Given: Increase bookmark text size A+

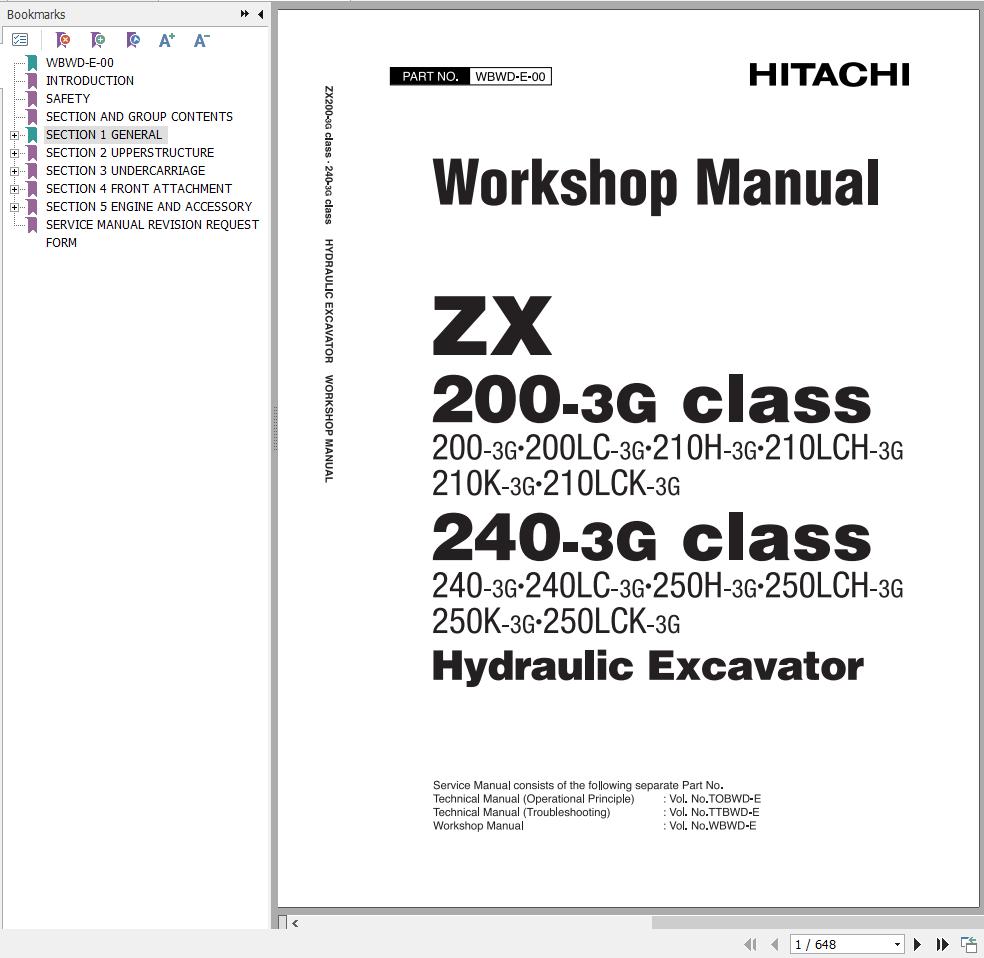Looking at the screenshot, I should [x=167, y=40].
